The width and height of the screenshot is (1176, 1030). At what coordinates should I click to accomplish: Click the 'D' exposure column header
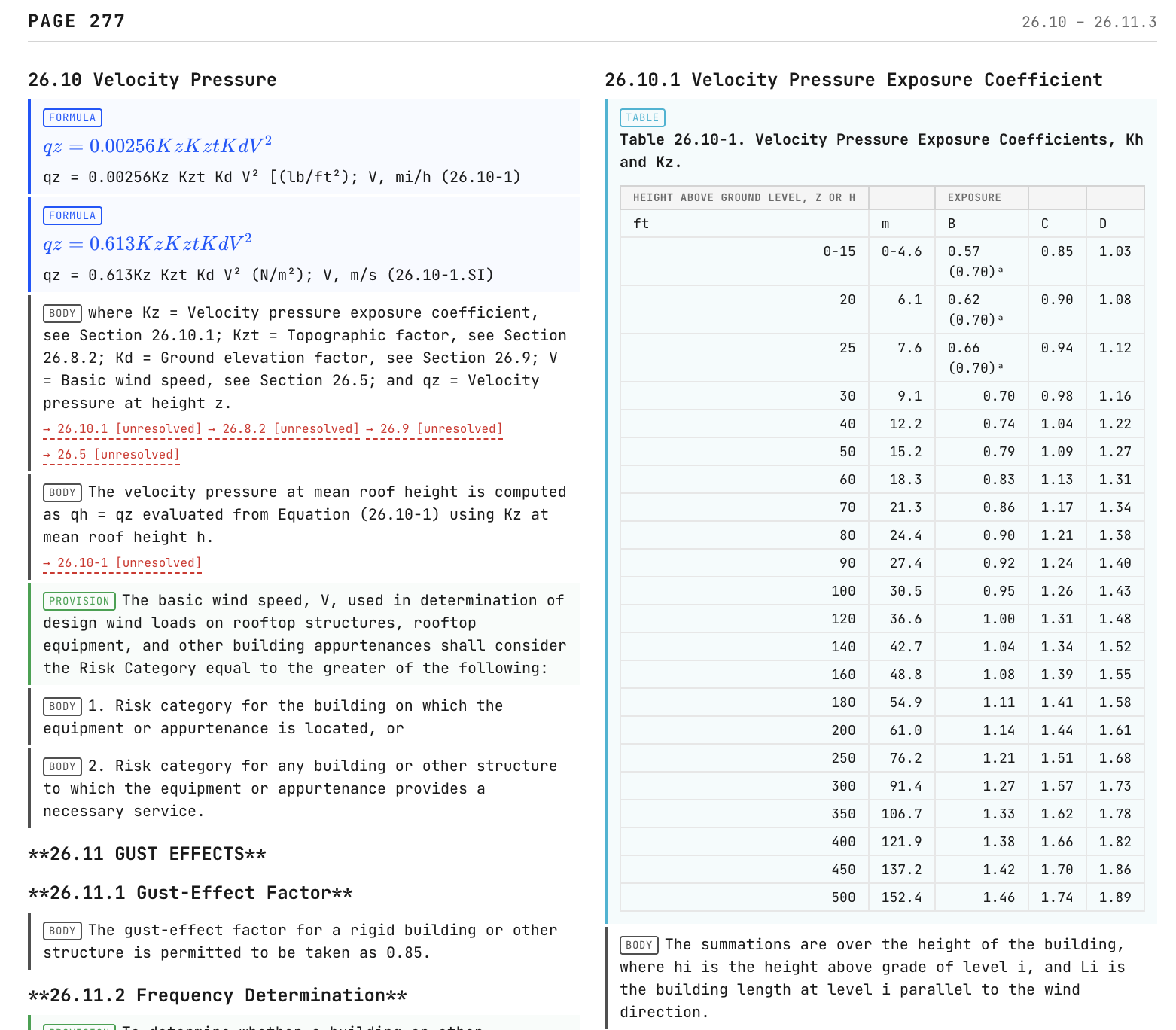1103,224
